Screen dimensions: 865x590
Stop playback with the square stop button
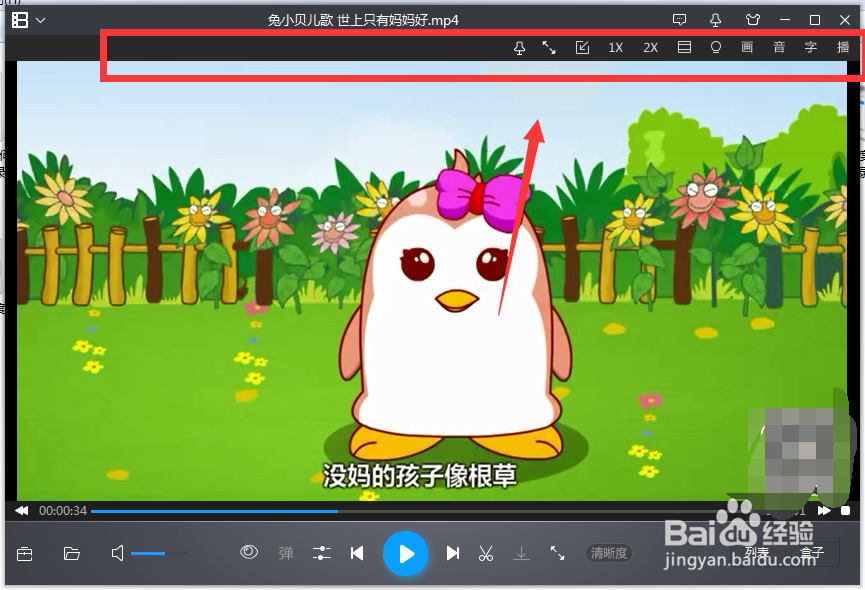(x=845, y=511)
